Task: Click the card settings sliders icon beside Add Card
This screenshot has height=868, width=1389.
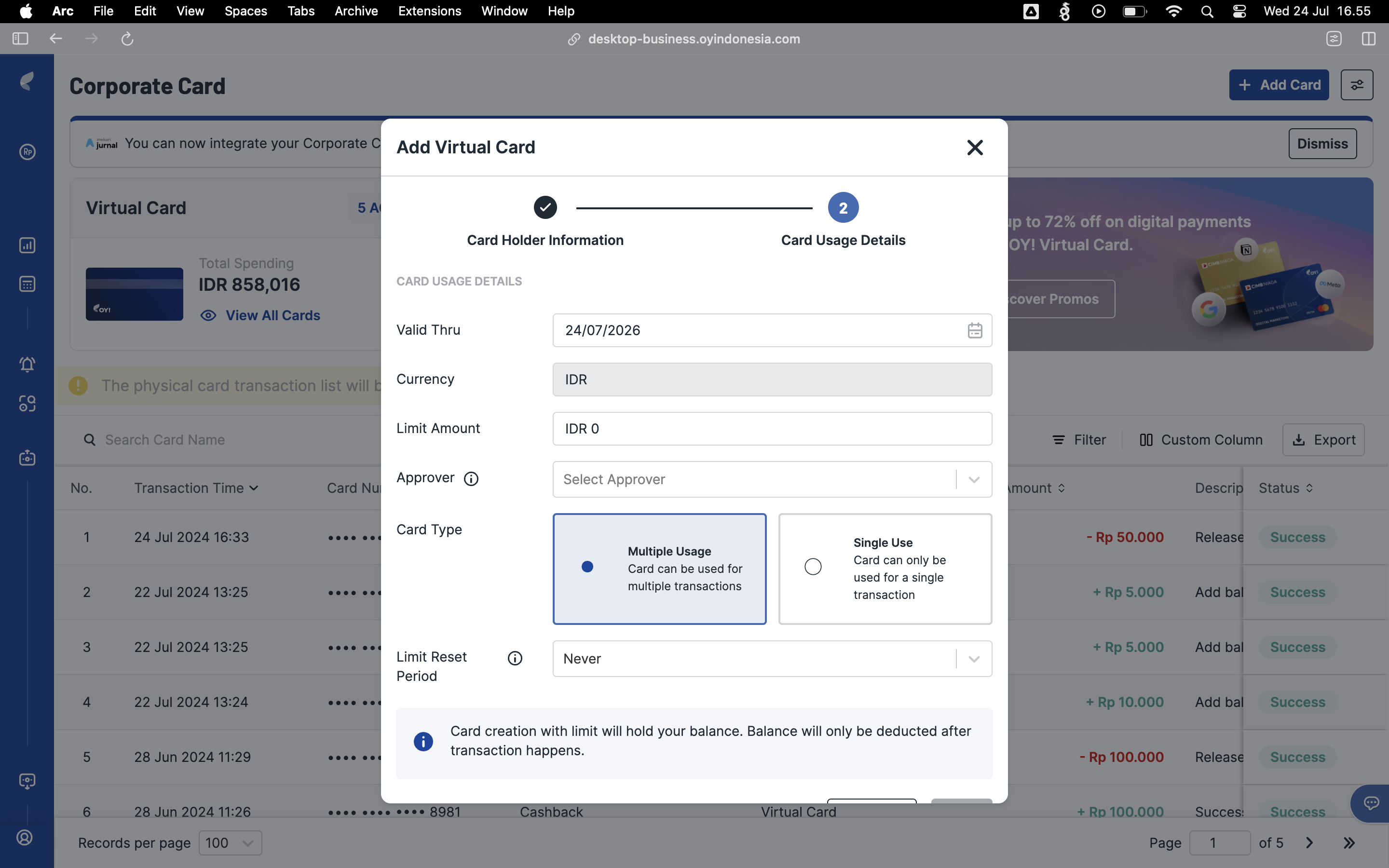Action: point(1357,84)
